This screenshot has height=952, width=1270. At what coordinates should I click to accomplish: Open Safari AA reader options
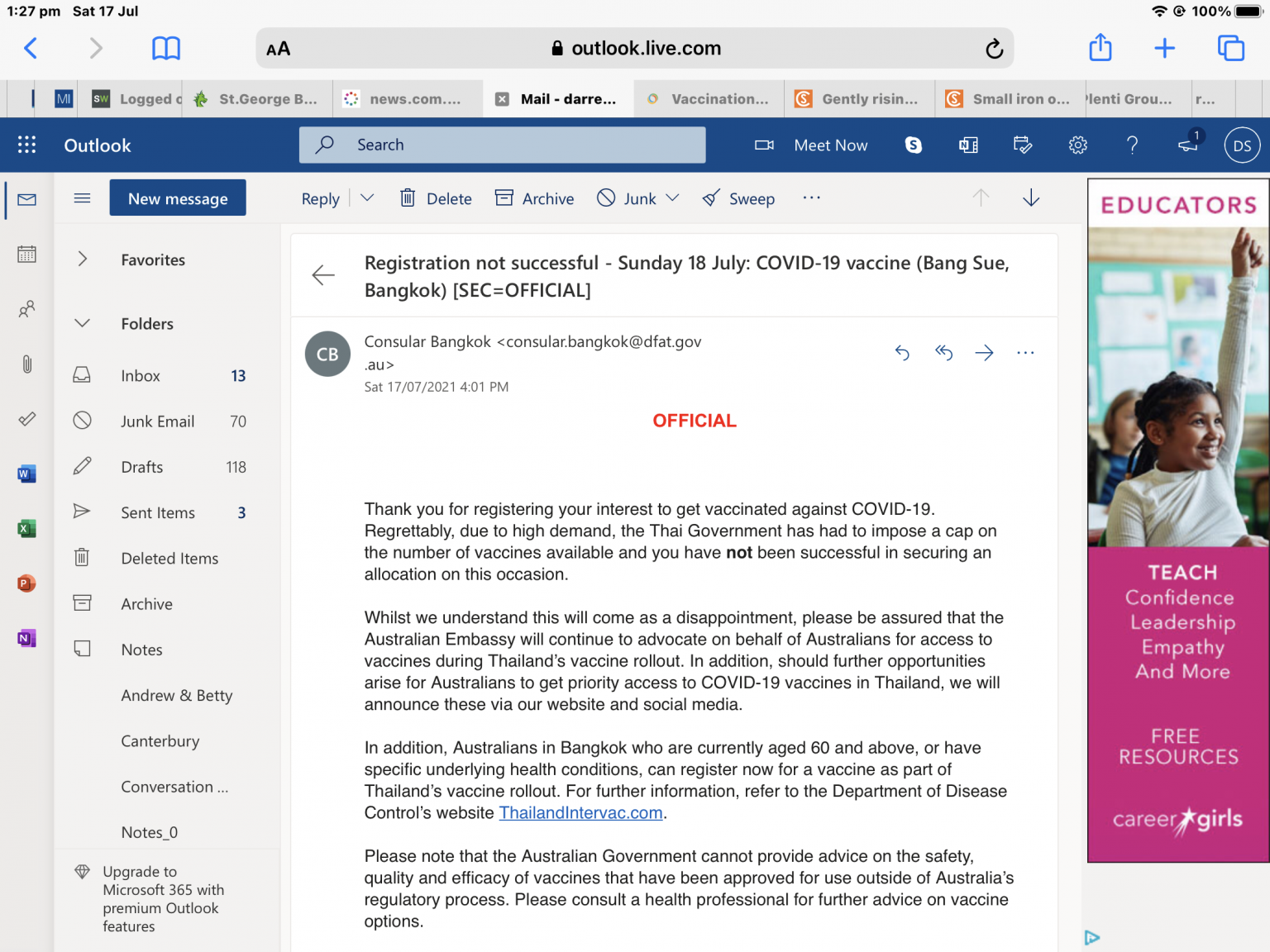279,49
